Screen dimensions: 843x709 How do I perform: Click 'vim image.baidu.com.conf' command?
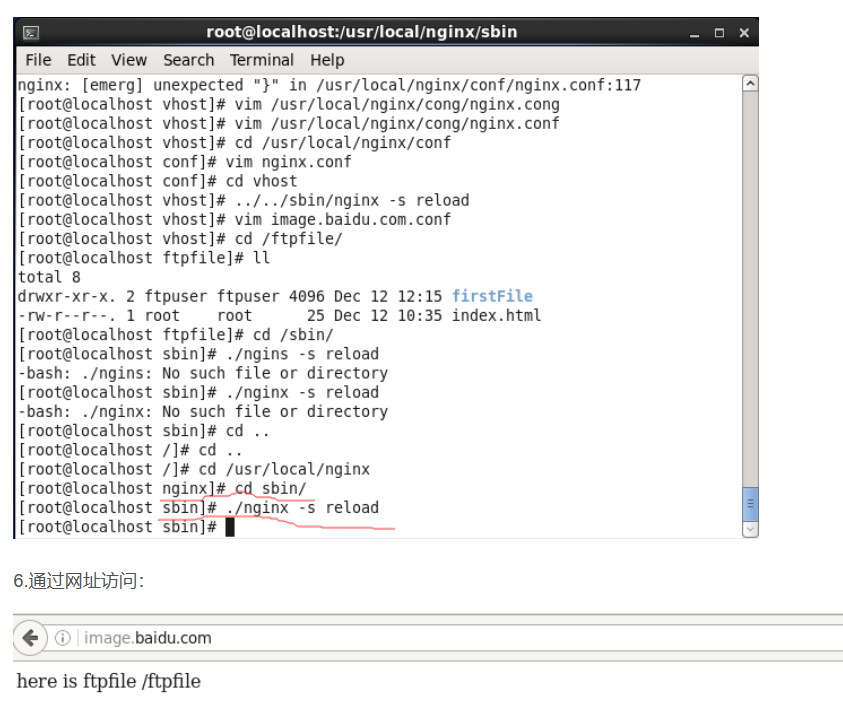point(342,219)
